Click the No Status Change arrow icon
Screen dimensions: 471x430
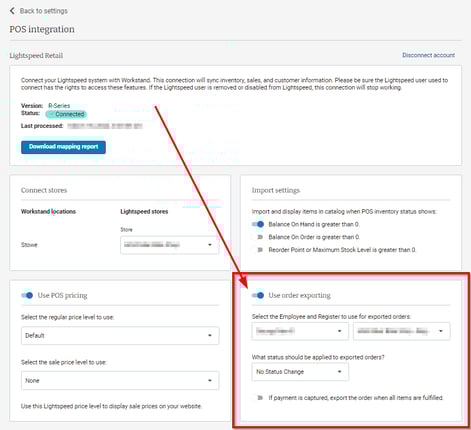point(339,372)
